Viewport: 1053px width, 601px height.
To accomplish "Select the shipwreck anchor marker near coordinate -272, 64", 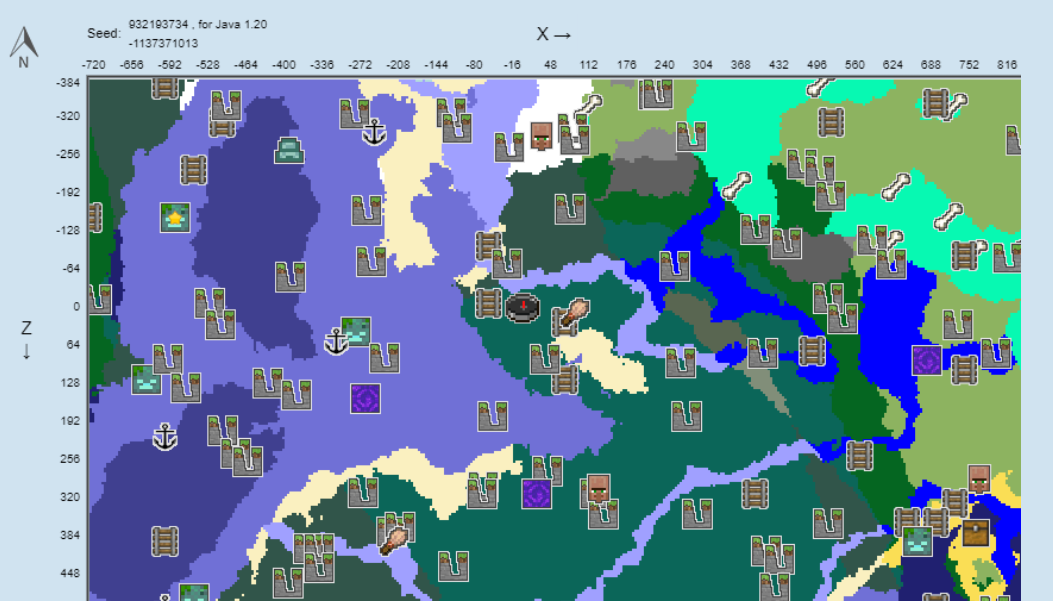I will tap(337, 339).
